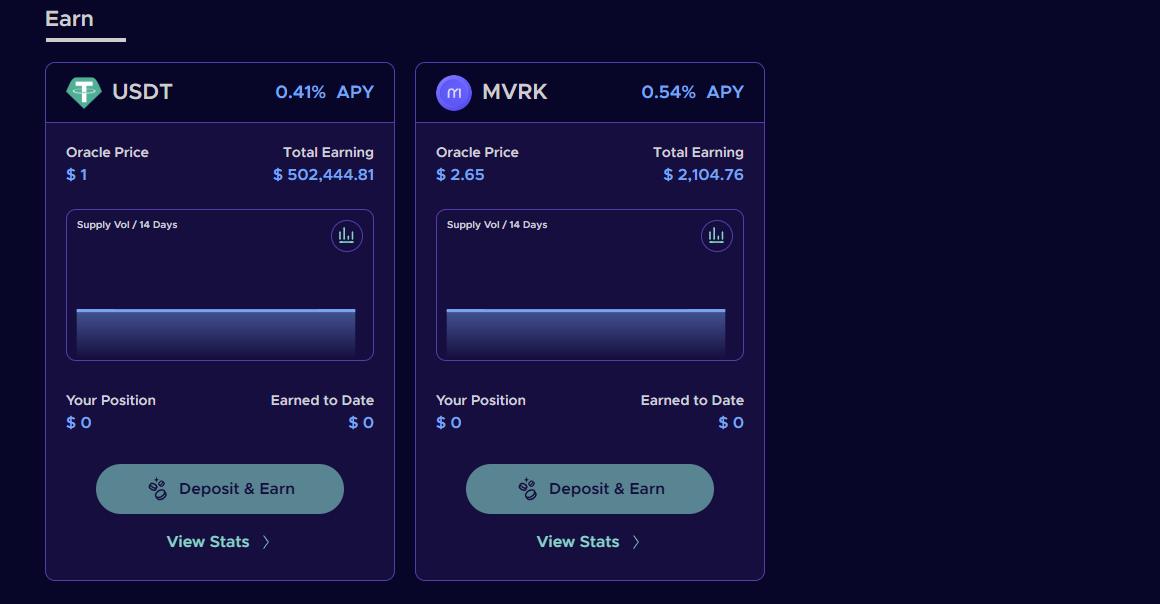The height and width of the screenshot is (604, 1160).
Task: Click the Deposit & Earn button for USDT
Action: click(219, 488)
